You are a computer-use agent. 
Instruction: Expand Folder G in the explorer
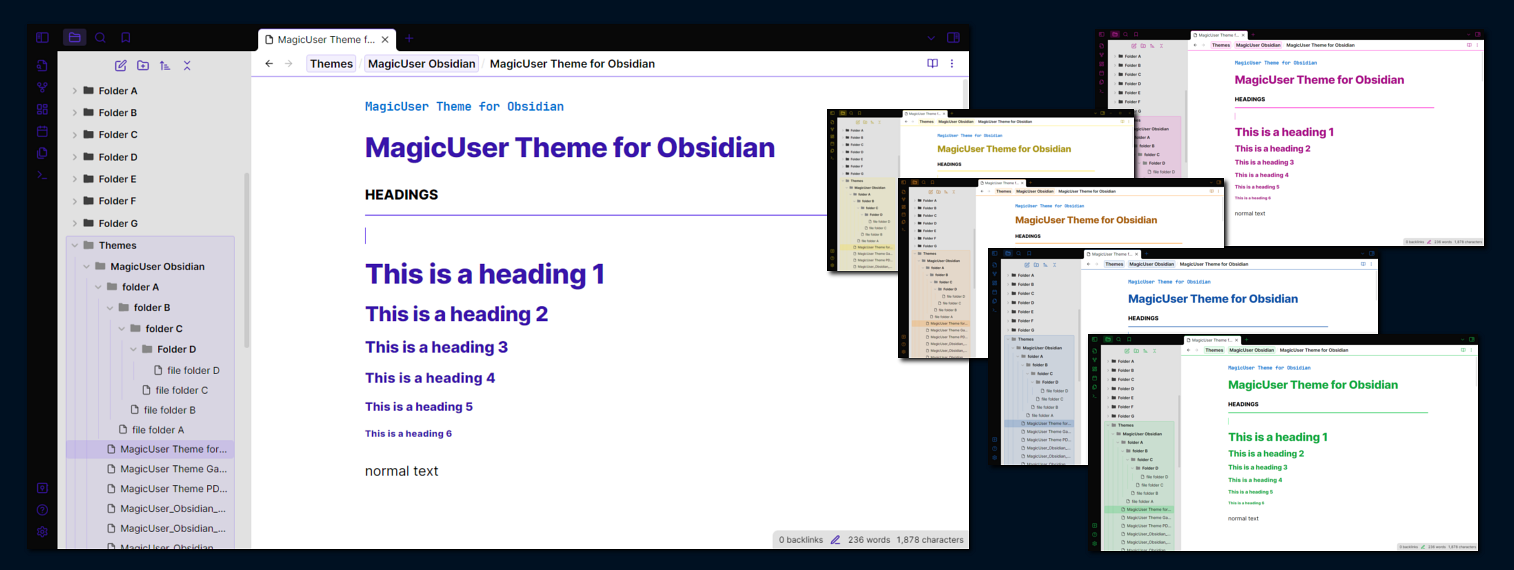74,223
